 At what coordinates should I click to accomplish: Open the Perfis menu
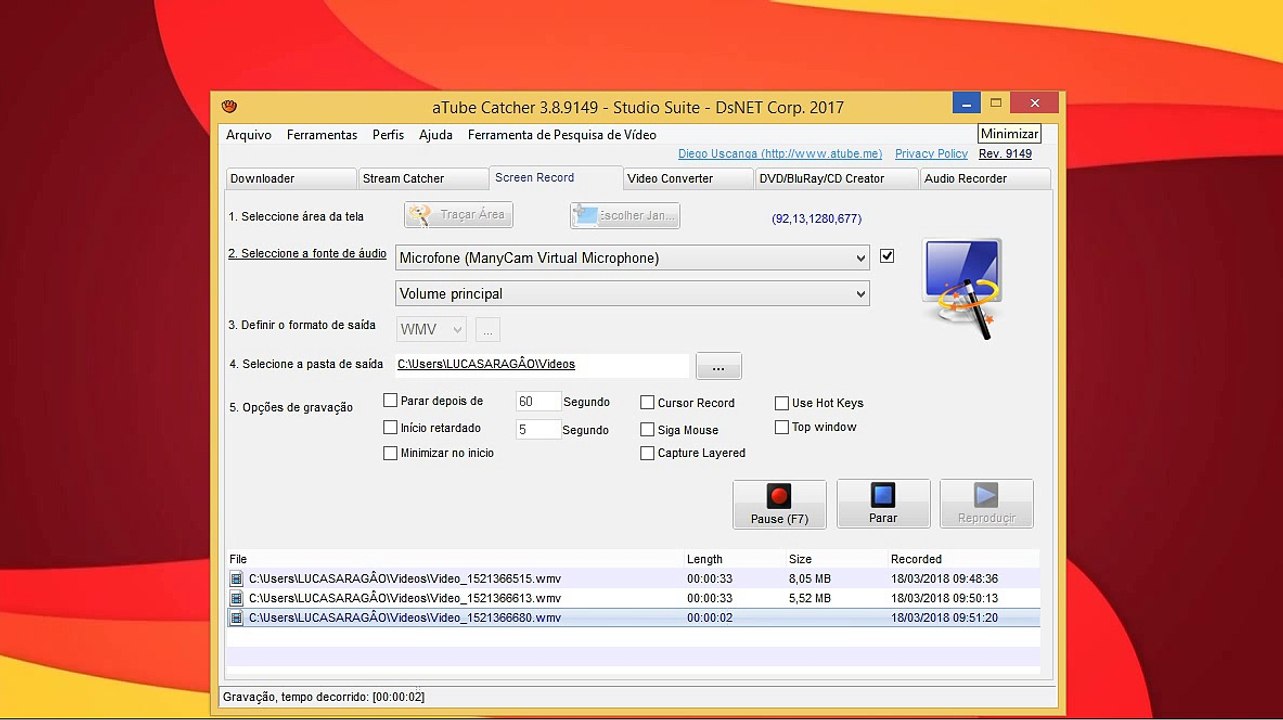click(388, 135)
